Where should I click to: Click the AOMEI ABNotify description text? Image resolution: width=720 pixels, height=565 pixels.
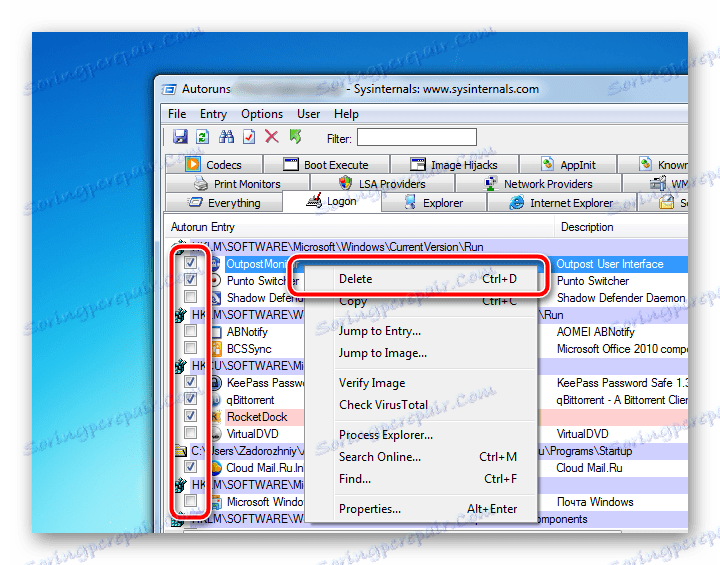pyautogui.click(x=596, y=332)
